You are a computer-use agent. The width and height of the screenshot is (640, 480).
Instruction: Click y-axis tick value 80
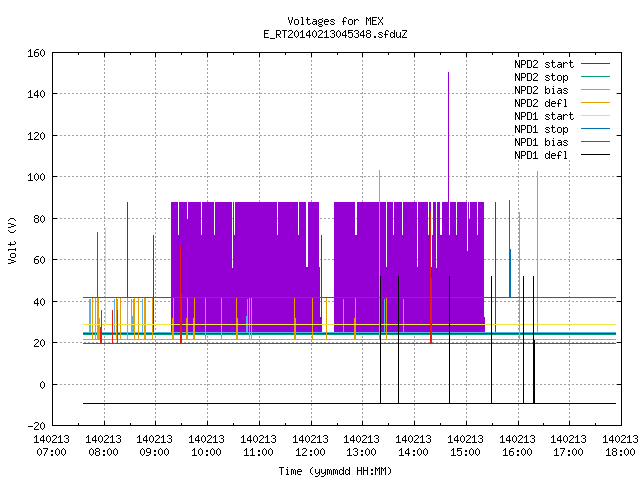[39, 219]
